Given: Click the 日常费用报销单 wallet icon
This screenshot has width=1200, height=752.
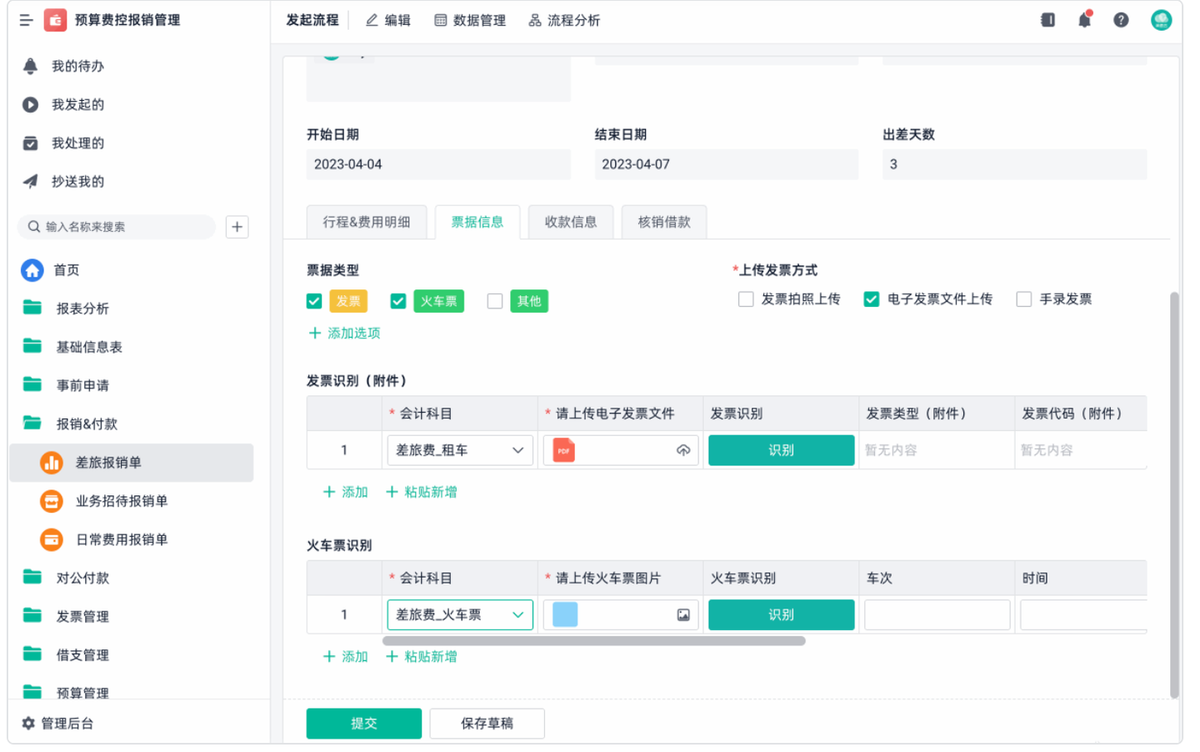Looking at the screenshot, I should pyautogui.click(x=51, y=540).
